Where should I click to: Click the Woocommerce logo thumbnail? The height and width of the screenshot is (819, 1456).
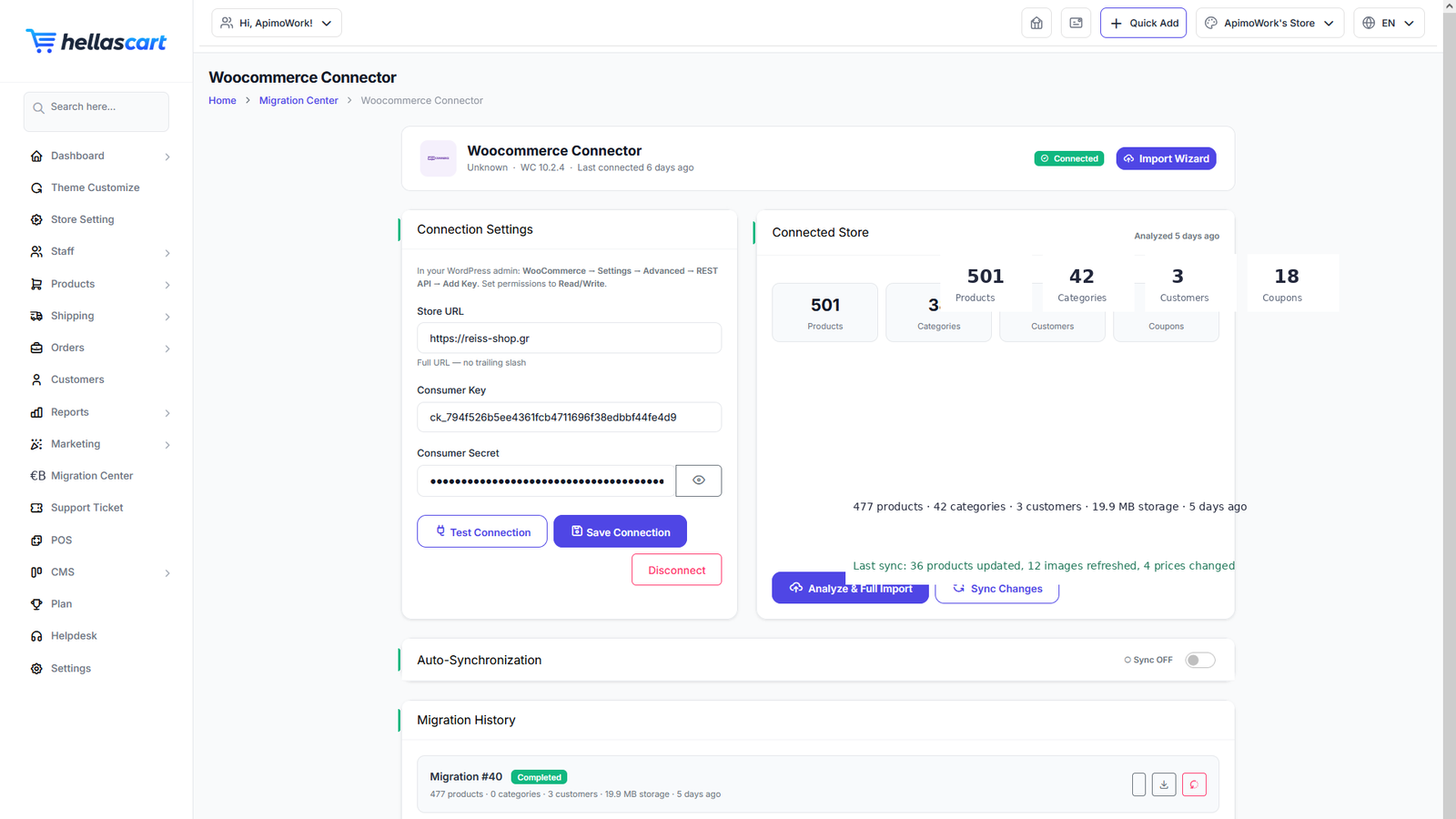tap(438, 158)
